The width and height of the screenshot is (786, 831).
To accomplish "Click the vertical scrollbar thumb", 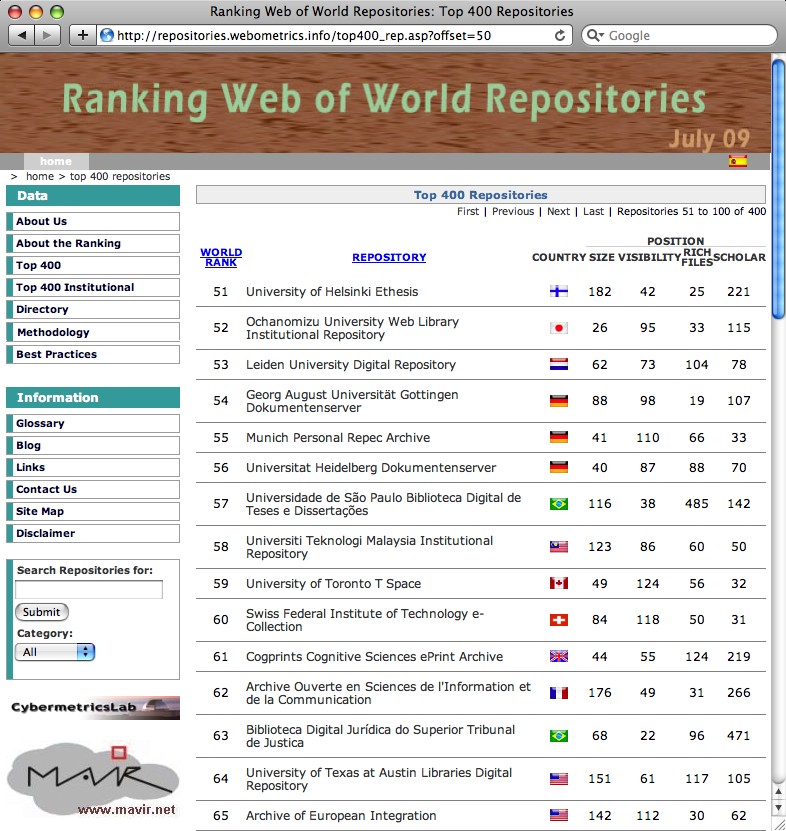I will click(778, 188).
